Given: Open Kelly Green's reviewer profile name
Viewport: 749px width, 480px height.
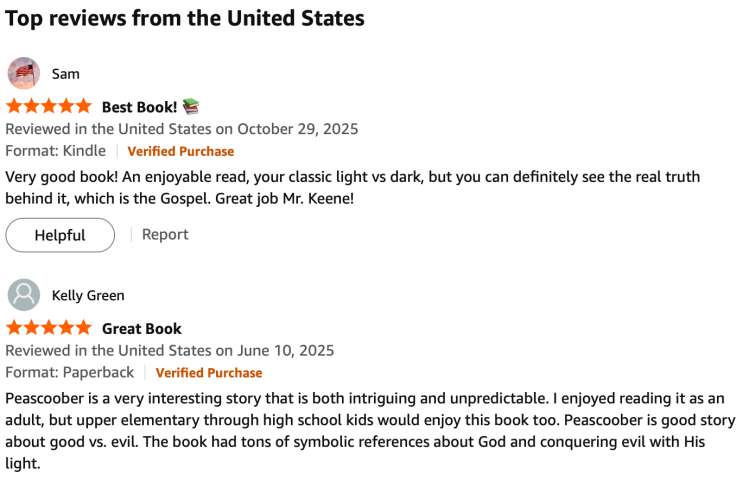Looking at the screenshot, I should click(88, 295).
